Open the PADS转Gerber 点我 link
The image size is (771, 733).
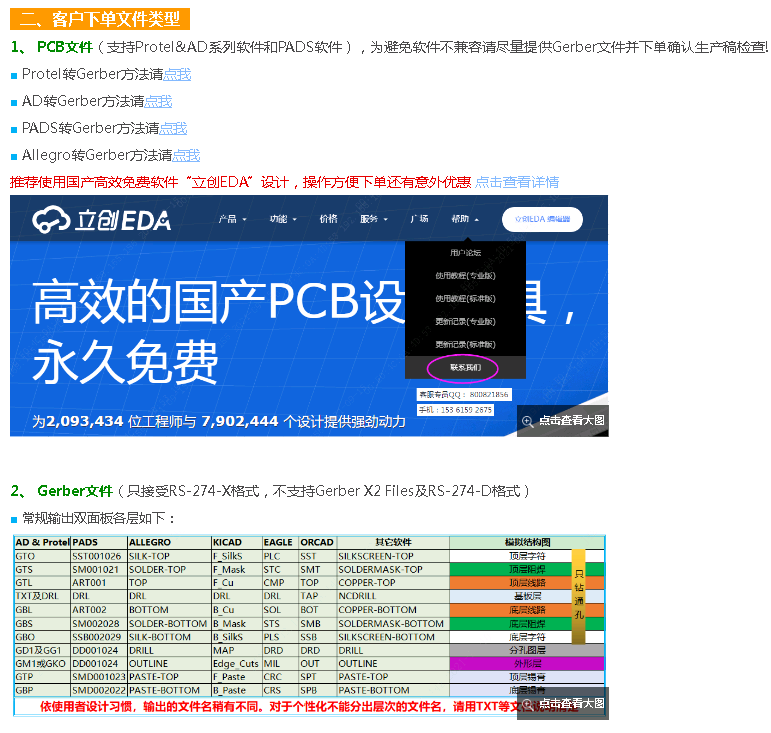pos(173,128)
